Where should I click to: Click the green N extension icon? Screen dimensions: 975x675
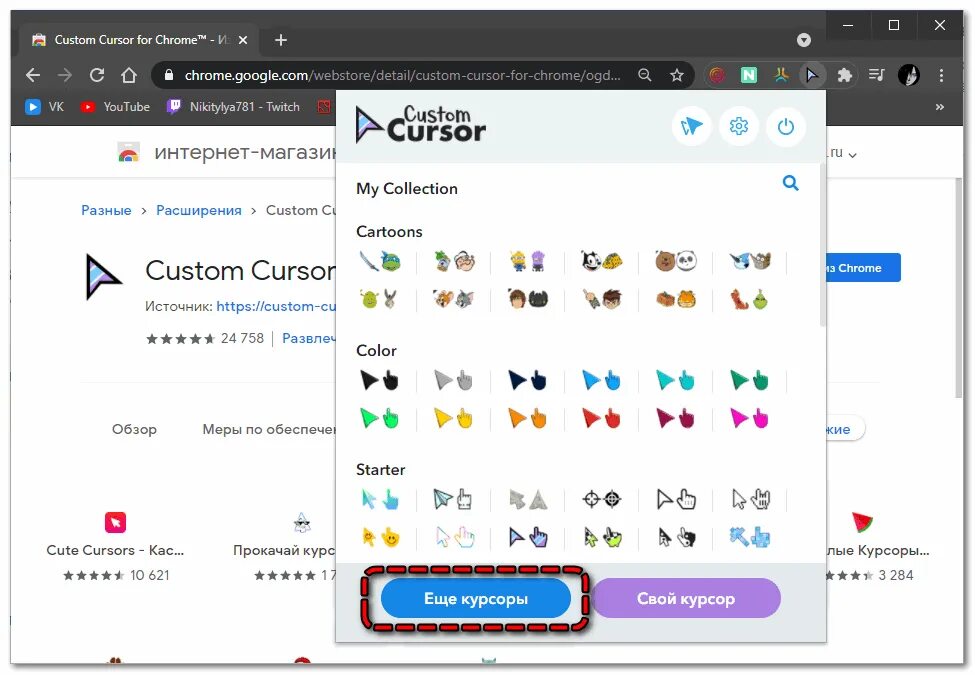(749, 75)
